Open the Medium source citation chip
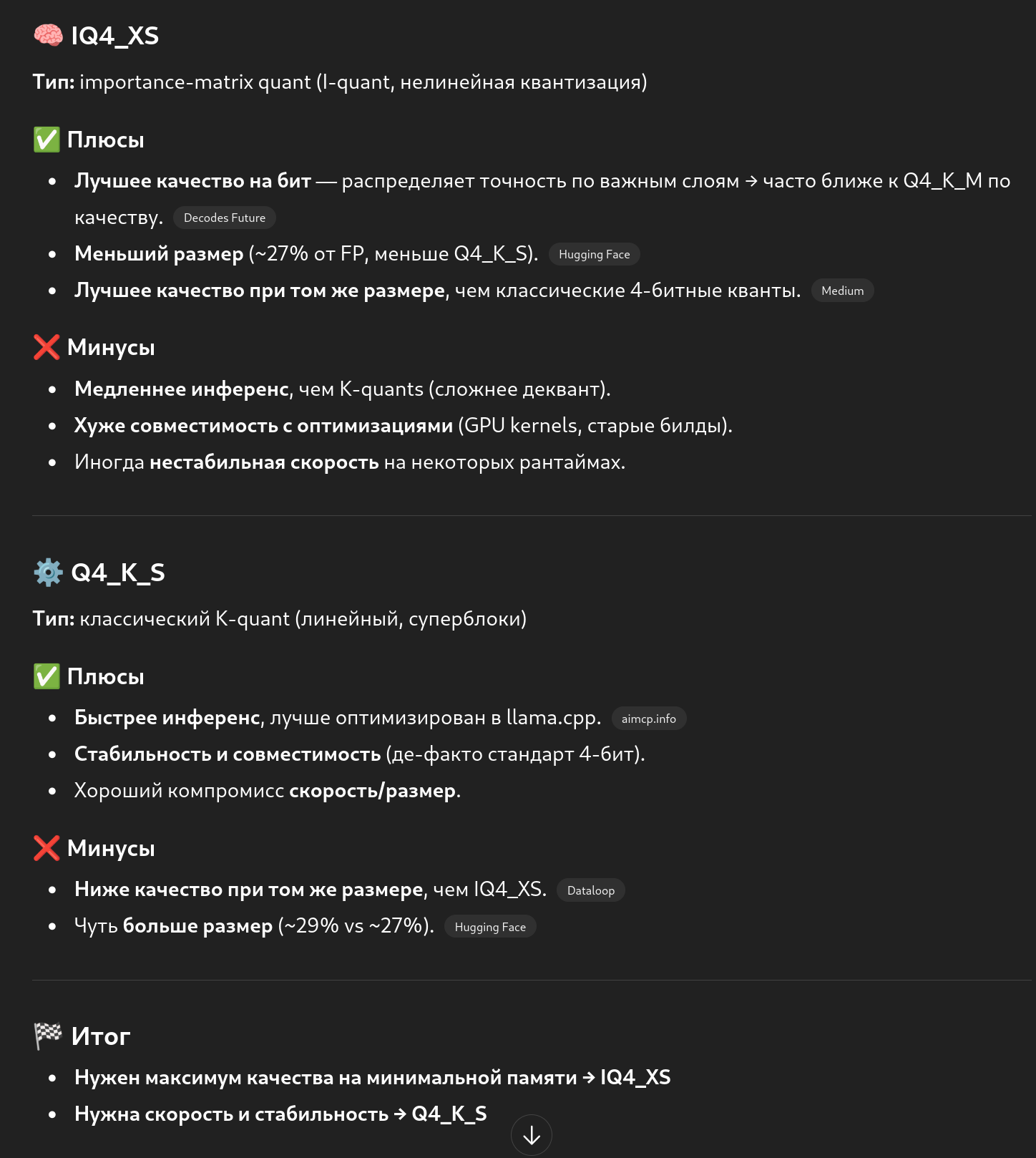 click(842, 291)
